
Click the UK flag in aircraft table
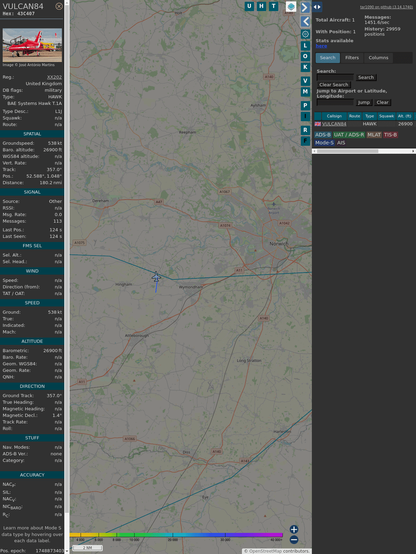(x=318, y=124)
